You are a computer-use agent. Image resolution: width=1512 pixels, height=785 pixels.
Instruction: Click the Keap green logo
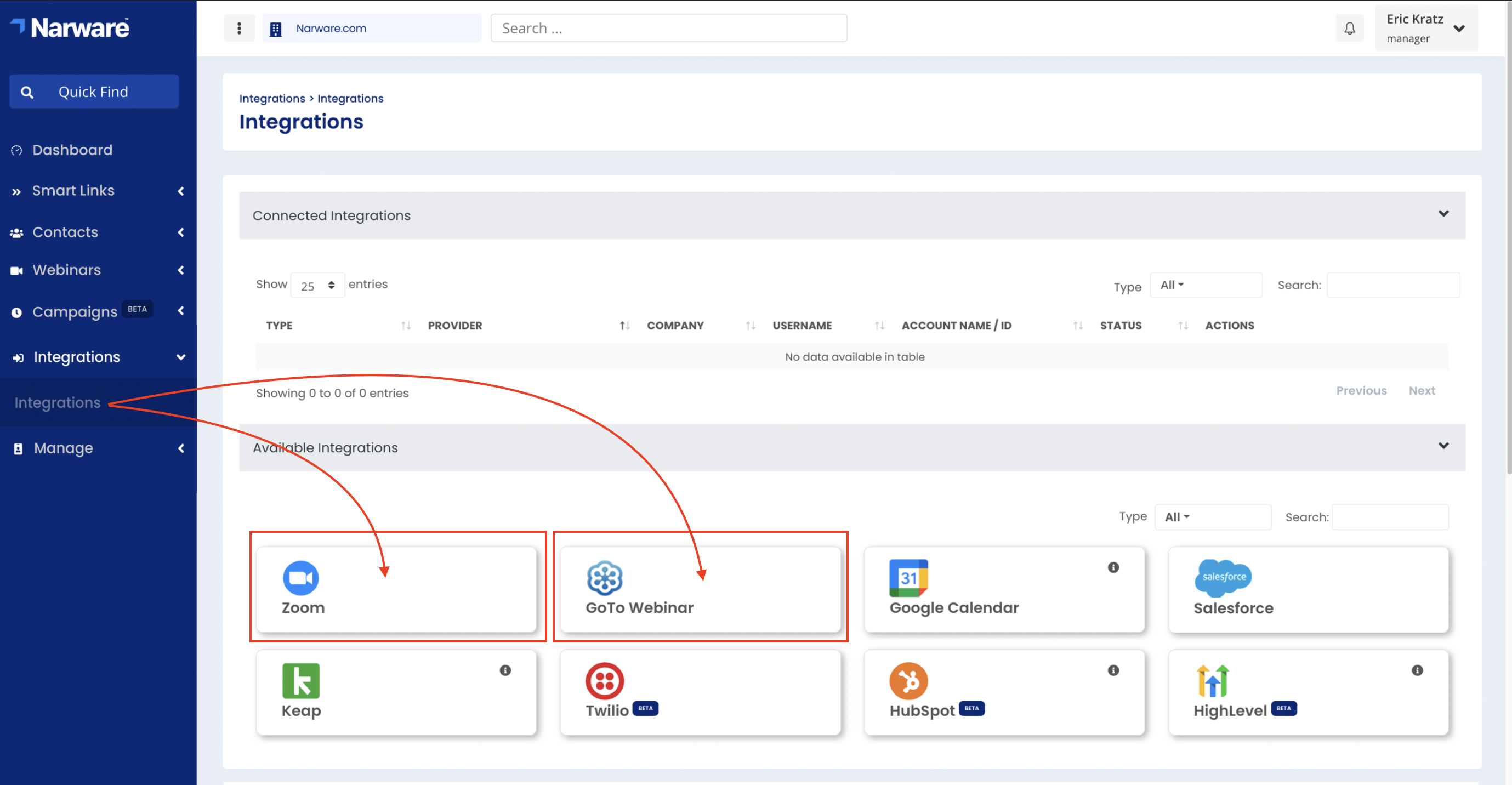(x=300, y=680)
